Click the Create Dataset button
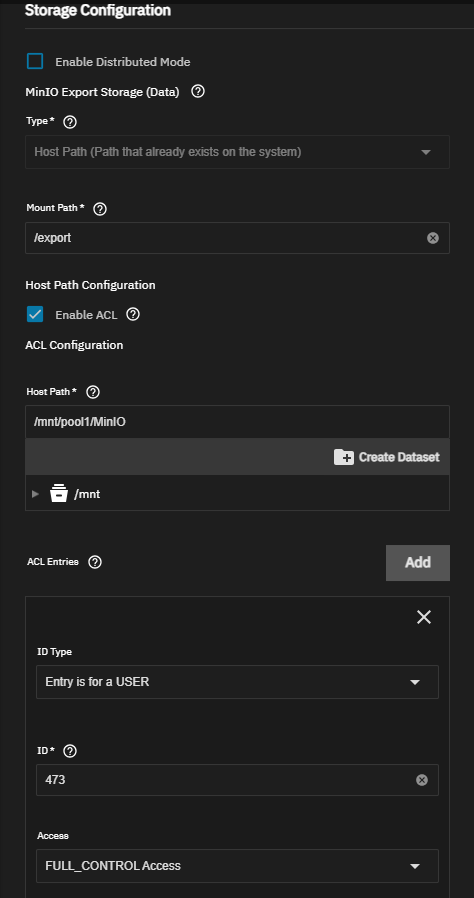Image resolution: width=474 pixels, height=898 pixels. tap(386, 457)
